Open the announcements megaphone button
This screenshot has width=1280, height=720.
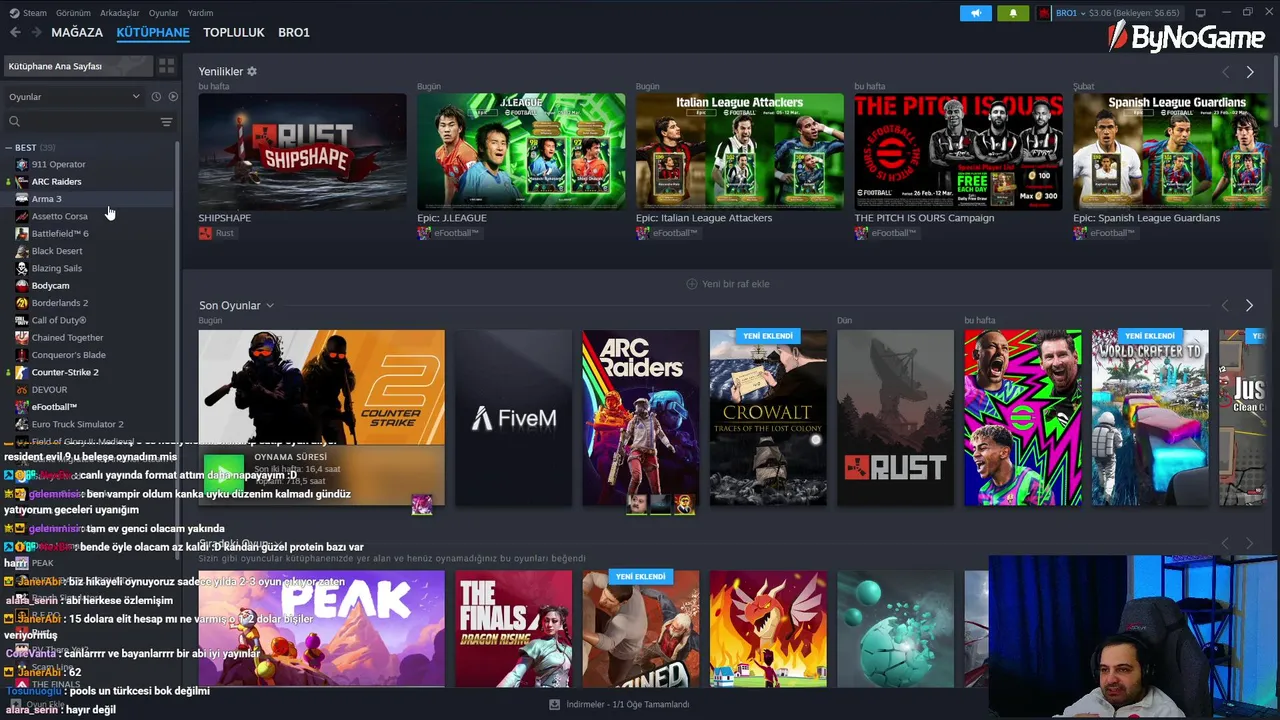(x=976, y=13)
